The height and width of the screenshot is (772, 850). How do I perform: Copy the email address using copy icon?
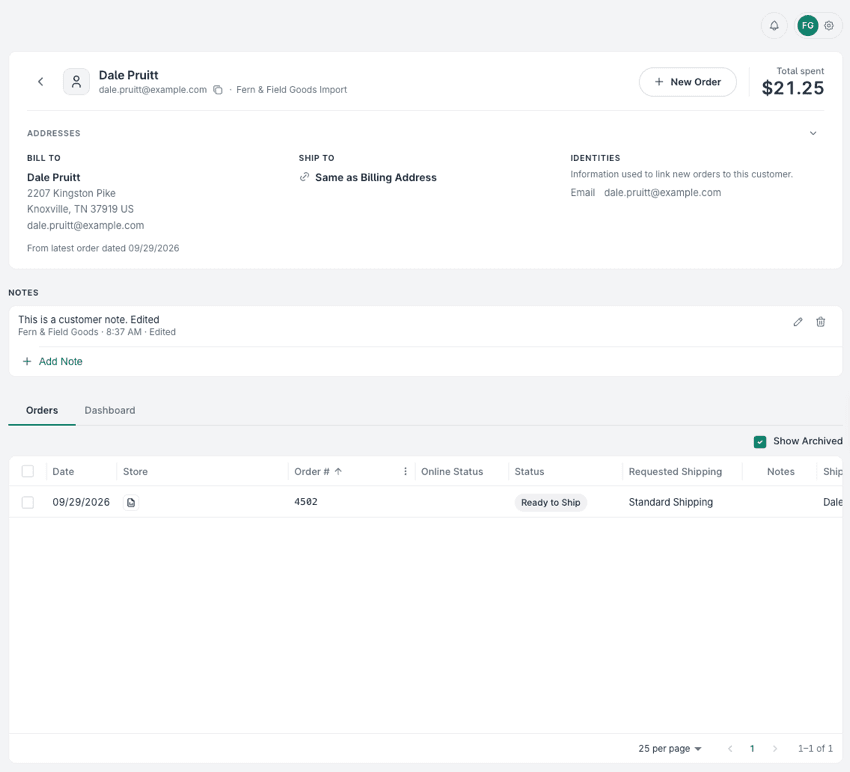tap(217, 90)
